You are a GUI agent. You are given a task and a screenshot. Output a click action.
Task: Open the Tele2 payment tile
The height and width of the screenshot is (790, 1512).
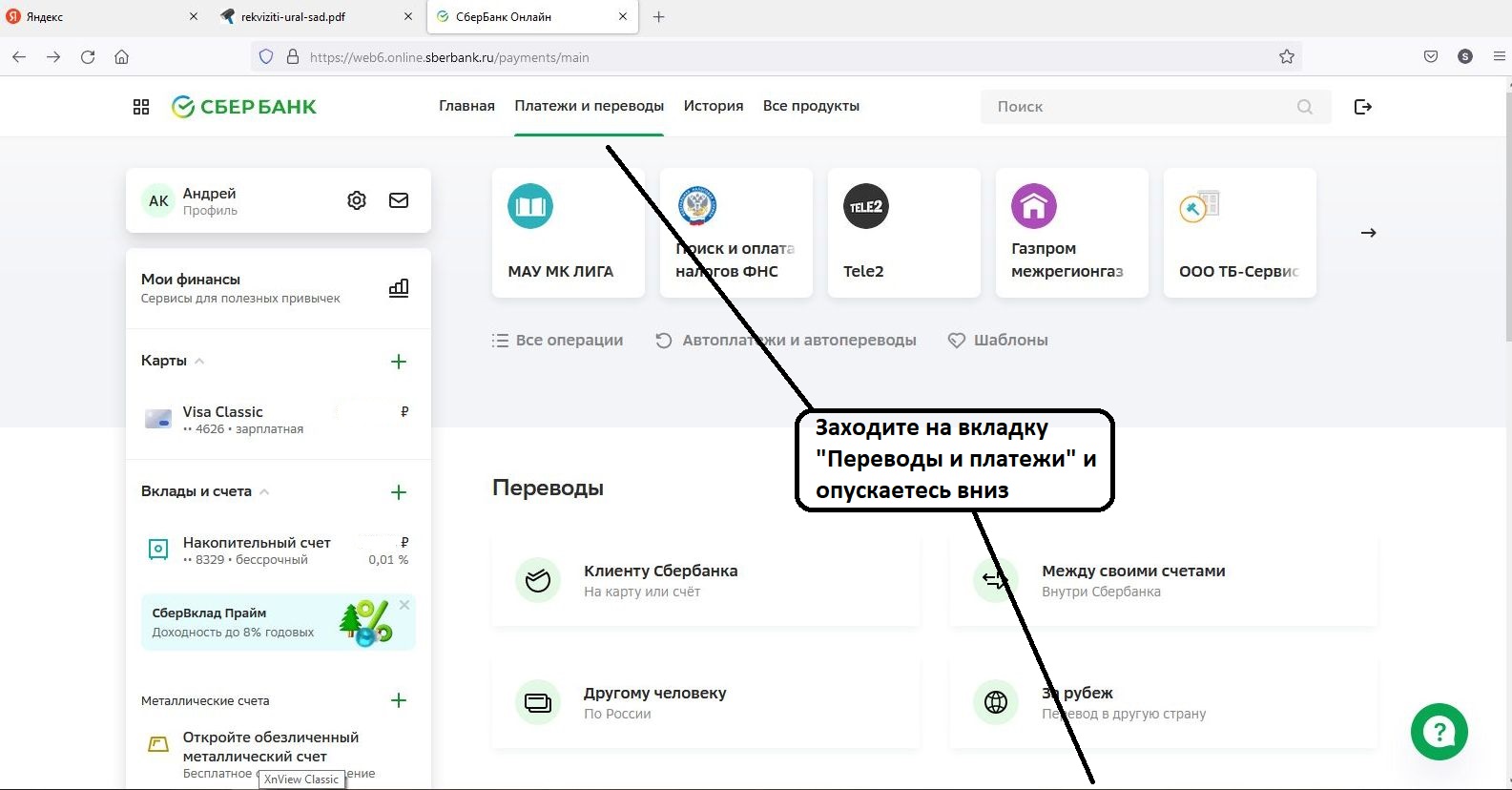click(x=904, y=233)
